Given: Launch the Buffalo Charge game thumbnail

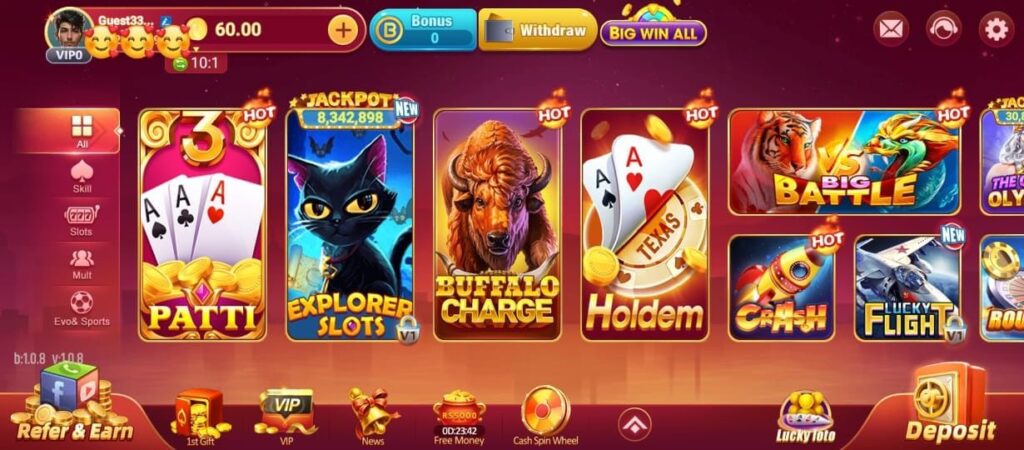Looking at the screenshot, I should pyautogui.click(x=497, y=225).
